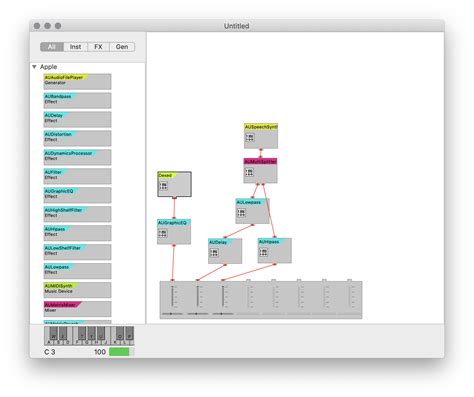Click the 100 velocity value
This screenshot has height=397, width=474.
[x=100, y=352]
